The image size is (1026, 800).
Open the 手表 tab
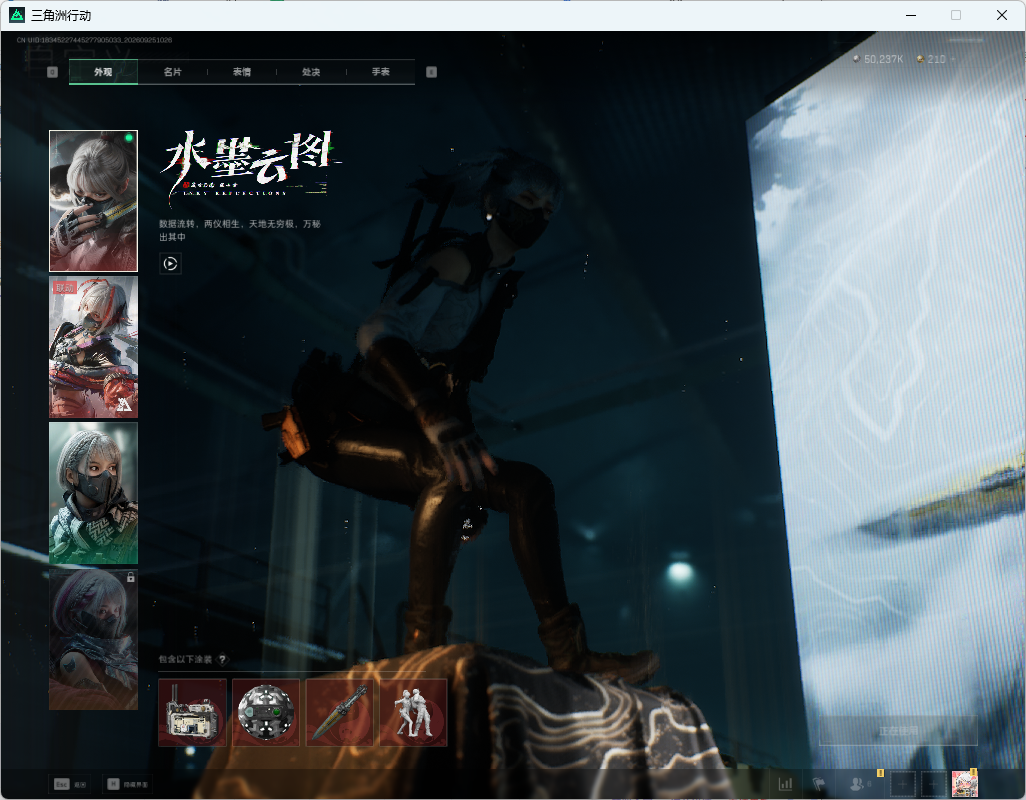381,72
